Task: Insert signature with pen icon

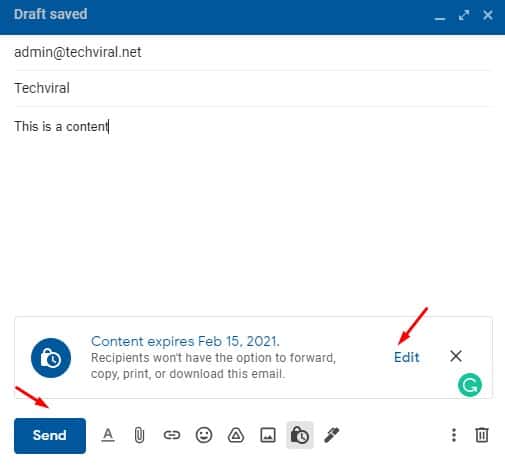Action: [332, 435]
